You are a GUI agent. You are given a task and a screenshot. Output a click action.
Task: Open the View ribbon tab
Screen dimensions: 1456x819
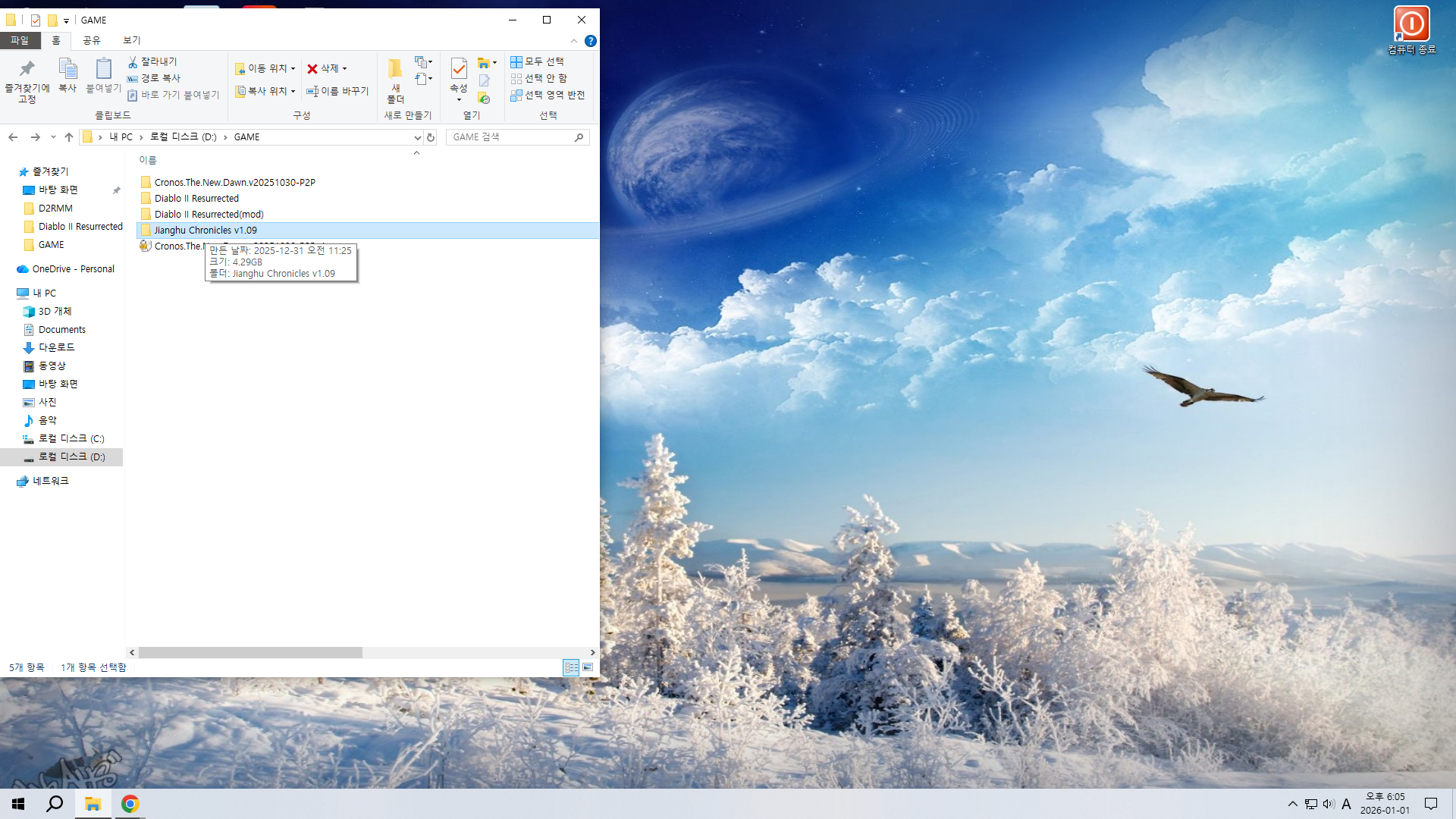tap(132, 40)
